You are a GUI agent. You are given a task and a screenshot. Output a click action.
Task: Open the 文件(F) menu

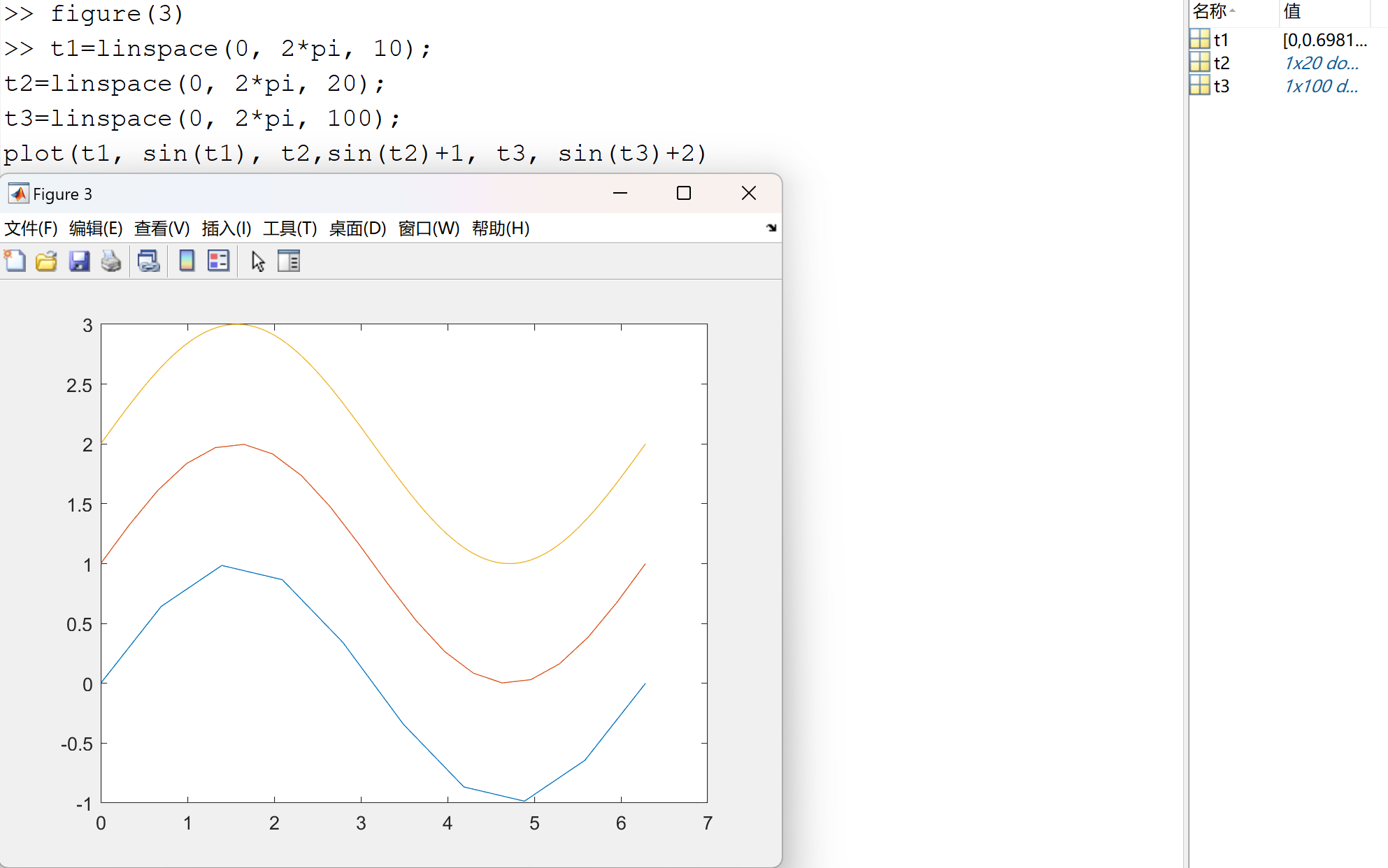[31, 229]
